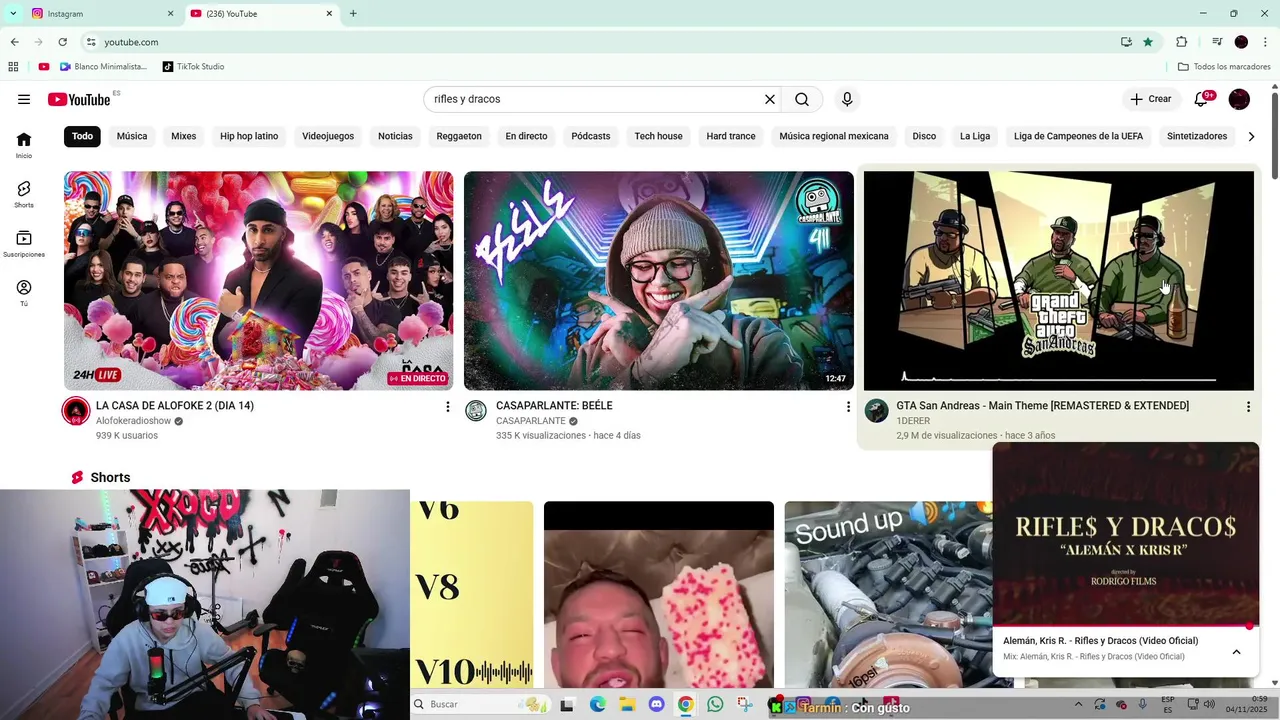Open Microsoft Edge from the taskbar
The image size is (1280, 720).
597,704
